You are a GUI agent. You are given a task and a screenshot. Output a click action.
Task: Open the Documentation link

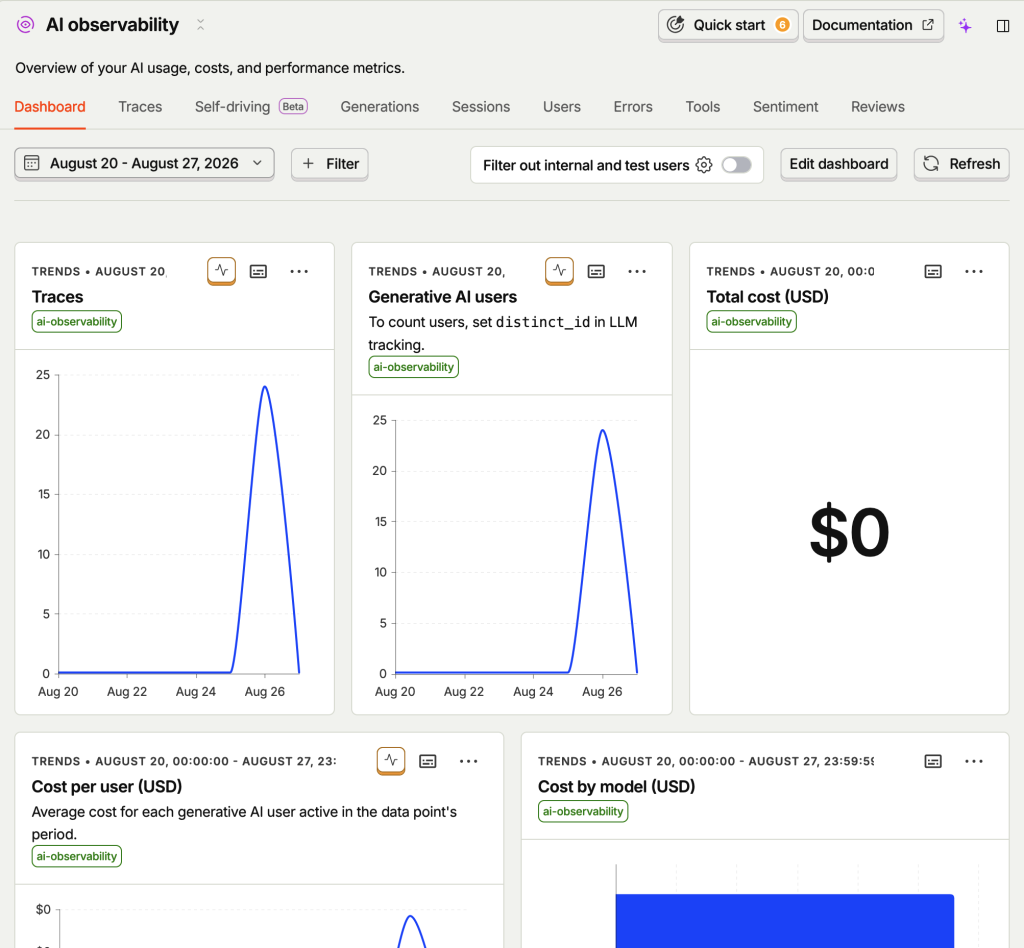click(873, 25)
